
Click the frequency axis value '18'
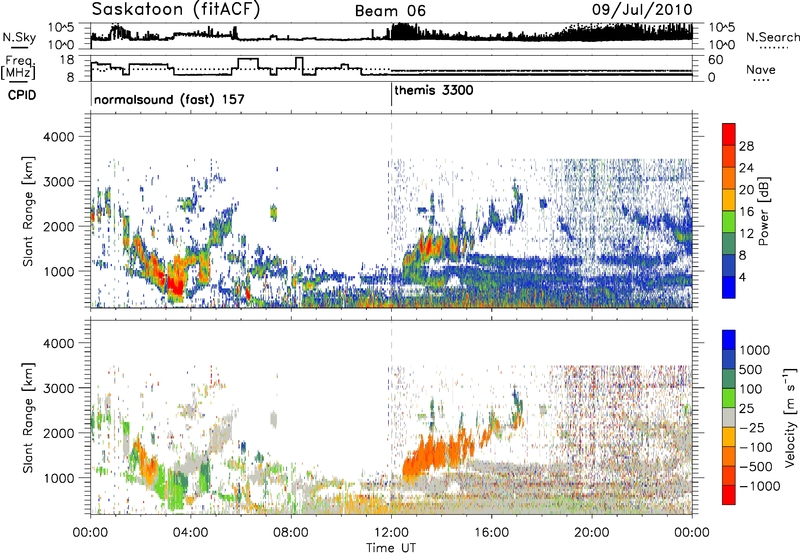pyautogui.click(x=67, y=60)
